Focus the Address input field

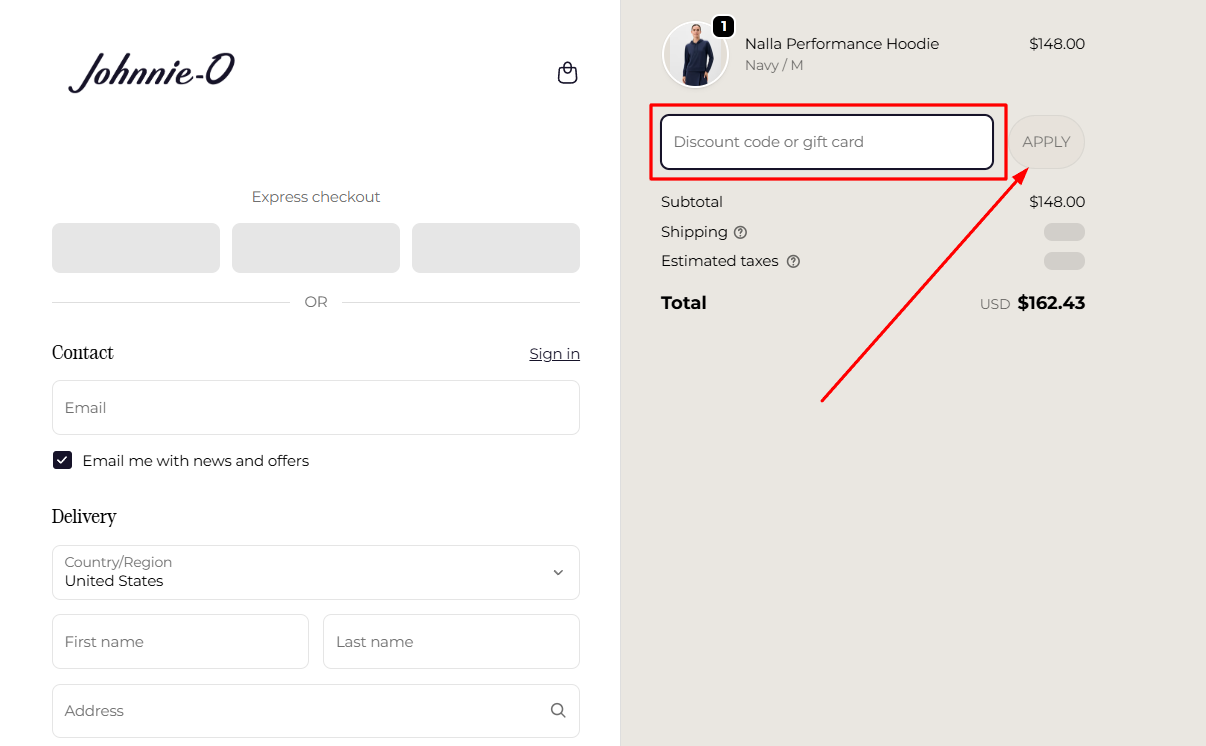click(300, 710)
